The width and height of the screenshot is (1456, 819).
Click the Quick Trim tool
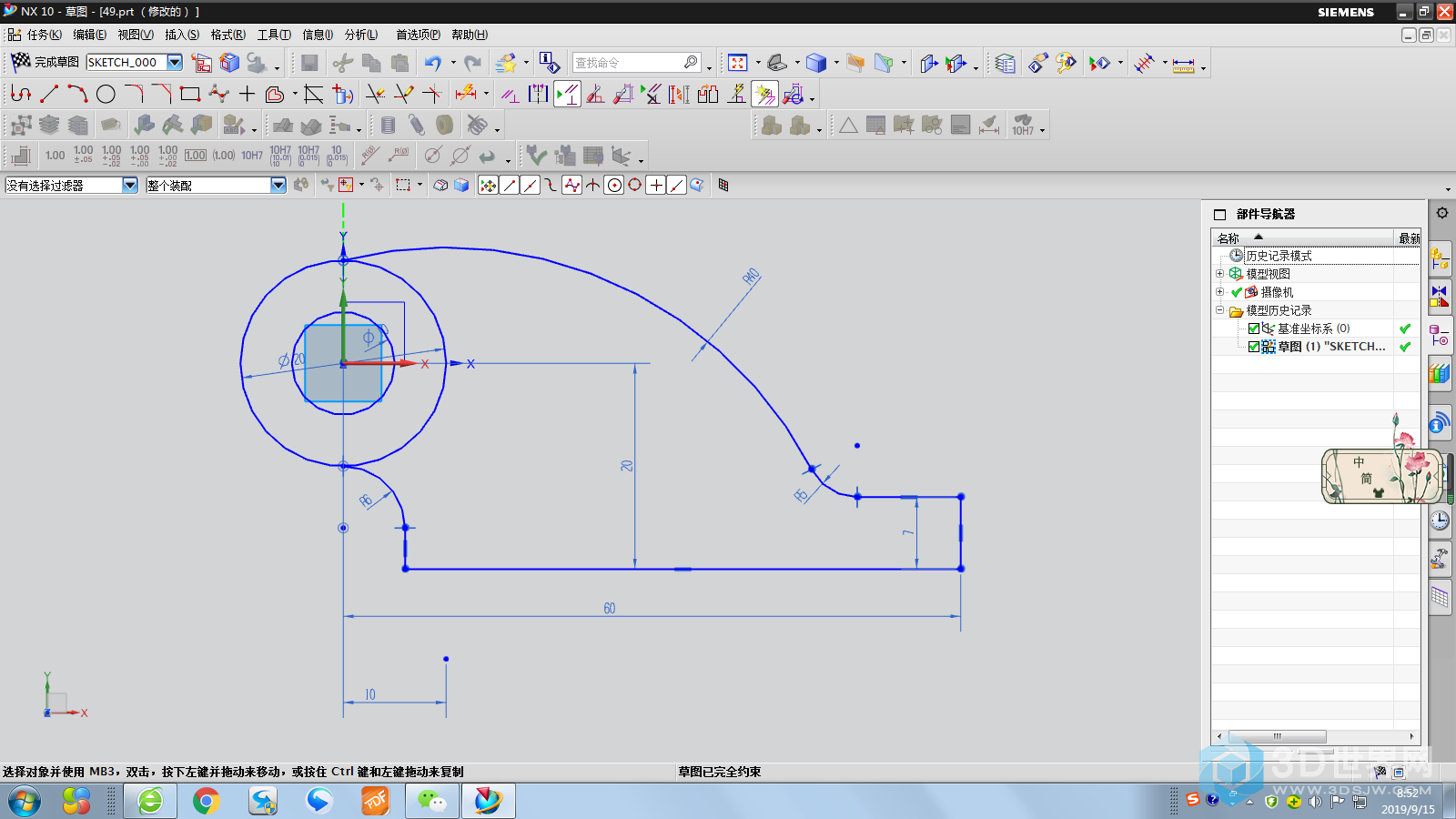tap(375, 94)
